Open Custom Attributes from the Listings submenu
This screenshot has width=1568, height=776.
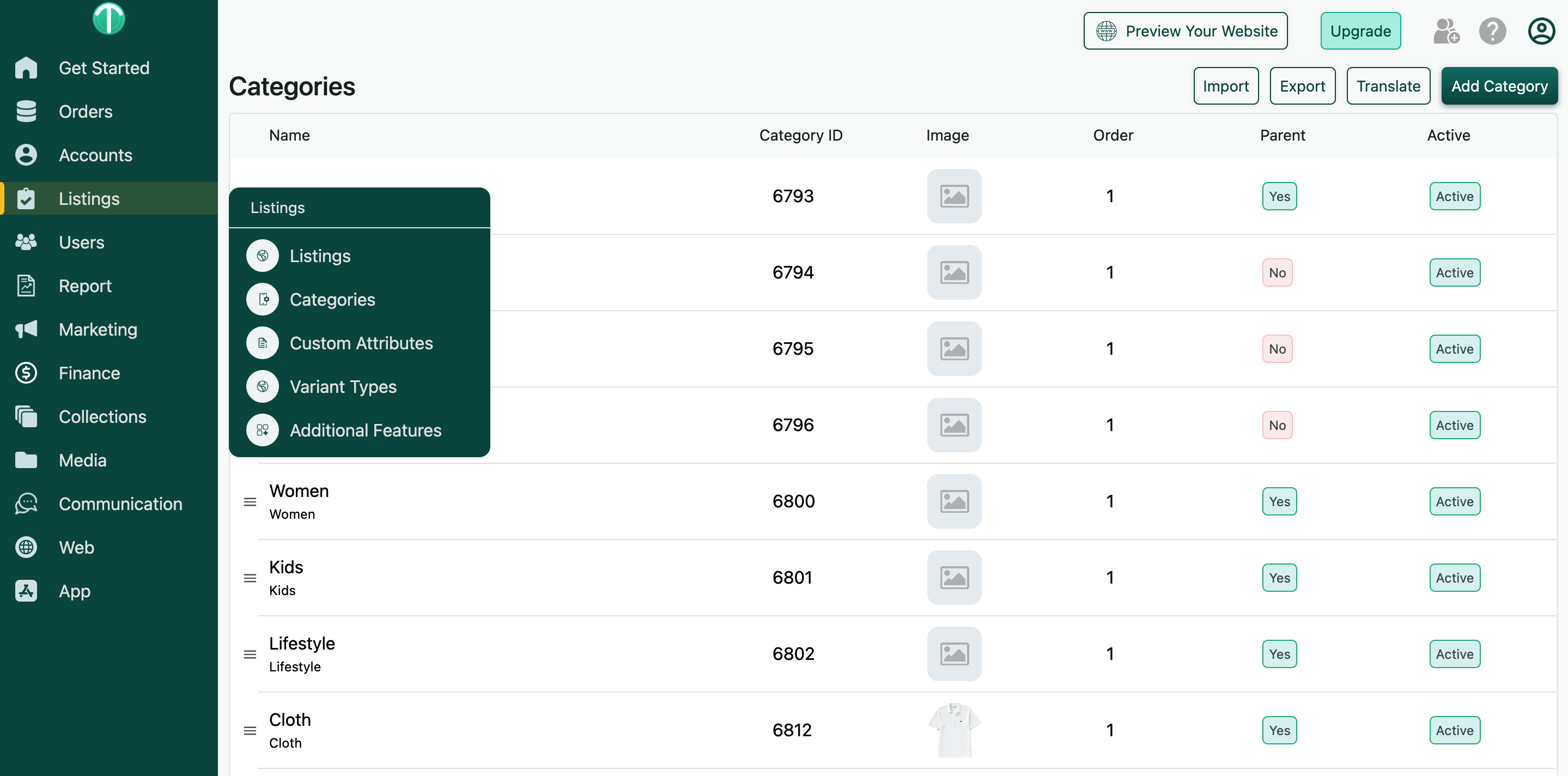coord(360,343)
